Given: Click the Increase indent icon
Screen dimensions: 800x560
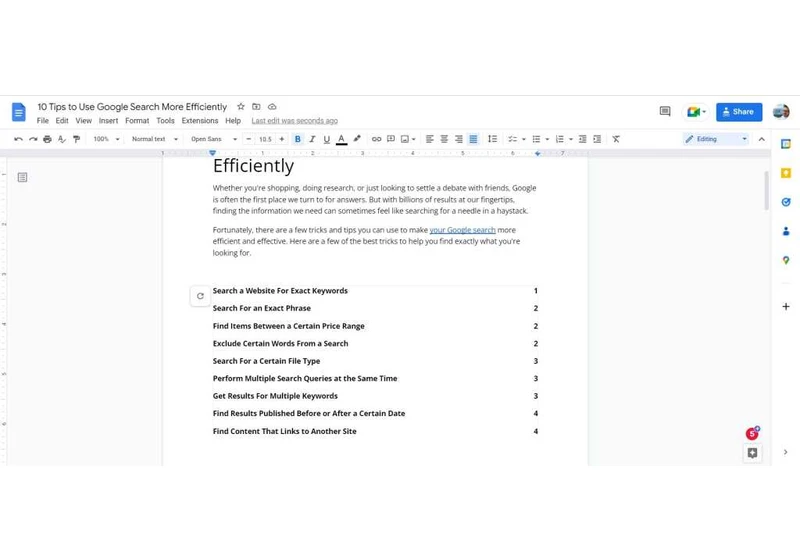Looking at the screenshot, I should pyautogui.click(x=597, y=139).
